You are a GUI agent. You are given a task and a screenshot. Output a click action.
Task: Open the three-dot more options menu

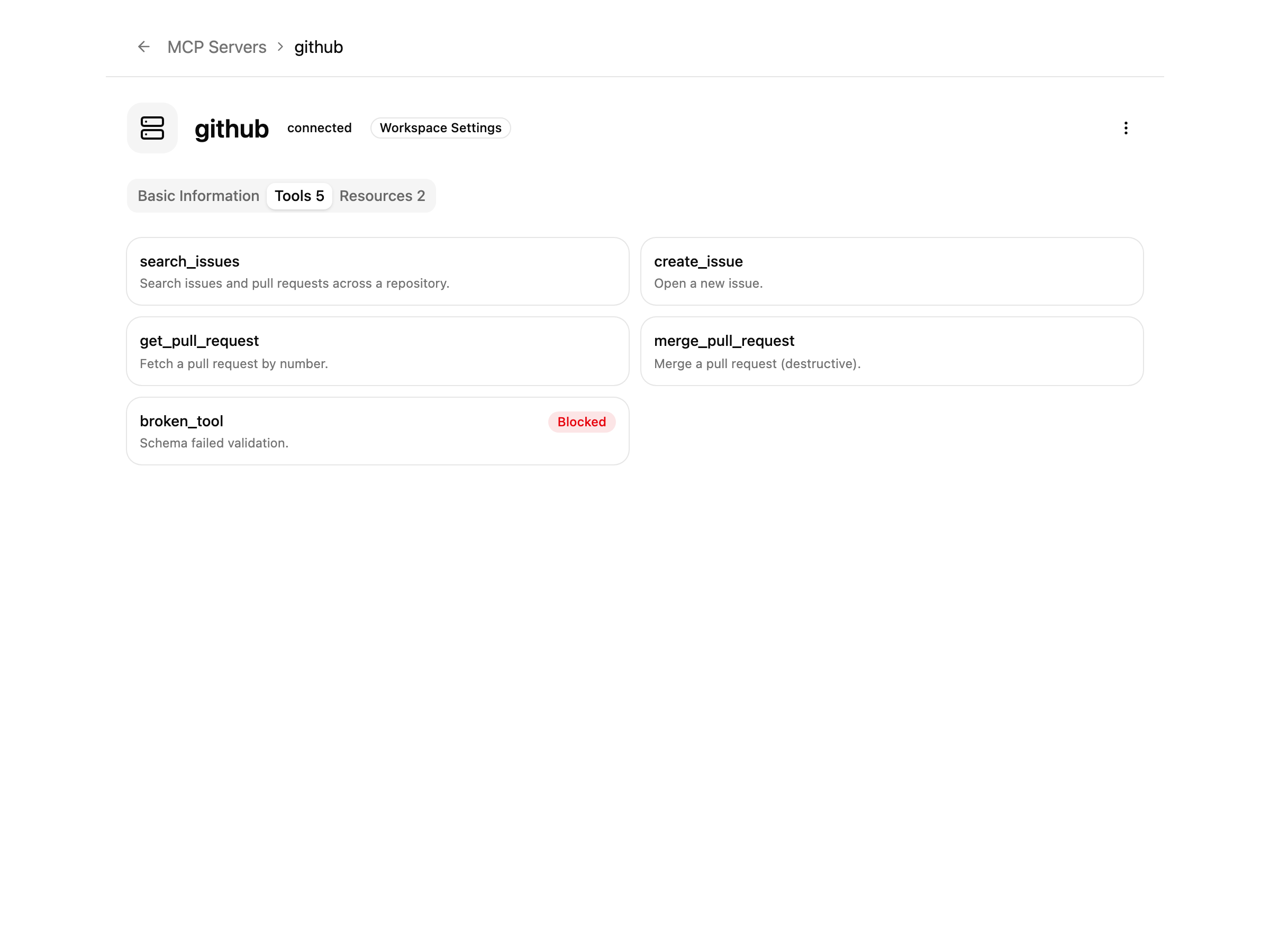(x=1126, y=128)
